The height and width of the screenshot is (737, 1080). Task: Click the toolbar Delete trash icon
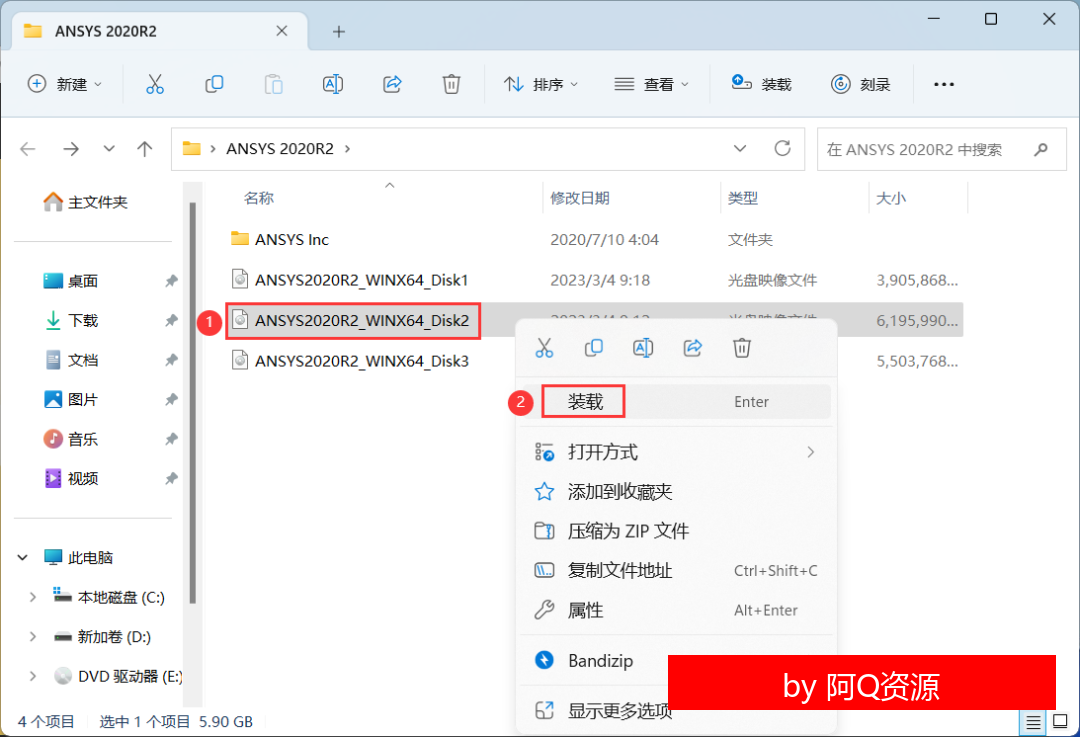(x=451, y=84)
